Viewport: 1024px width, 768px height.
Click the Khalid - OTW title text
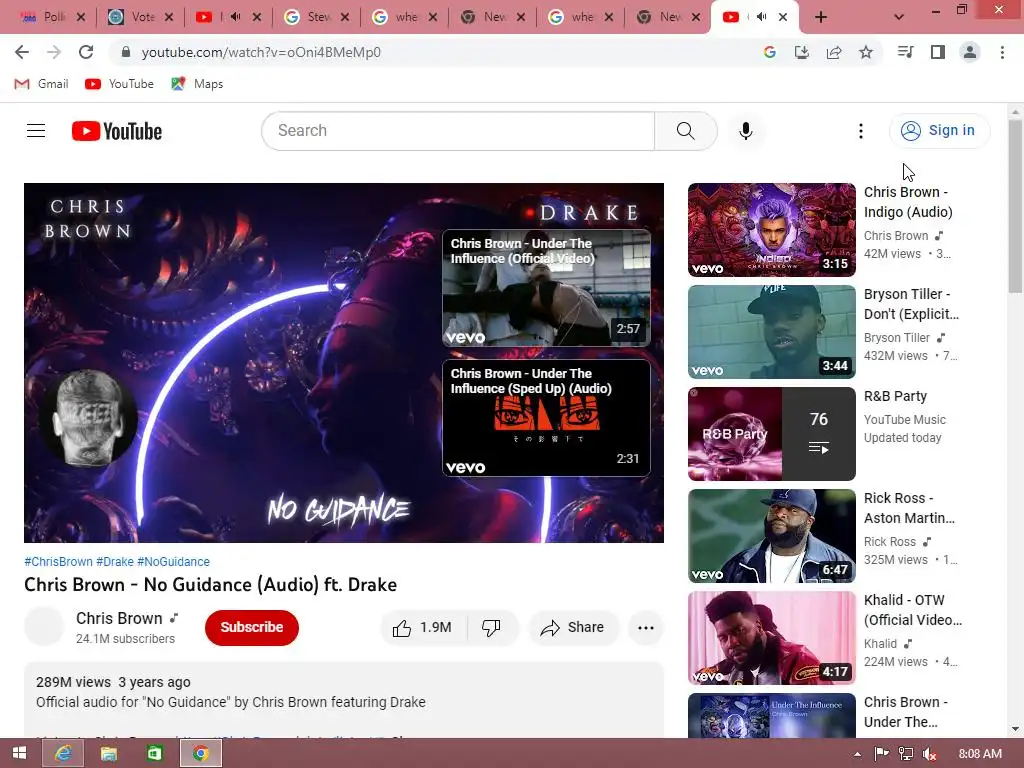(912, 610)
